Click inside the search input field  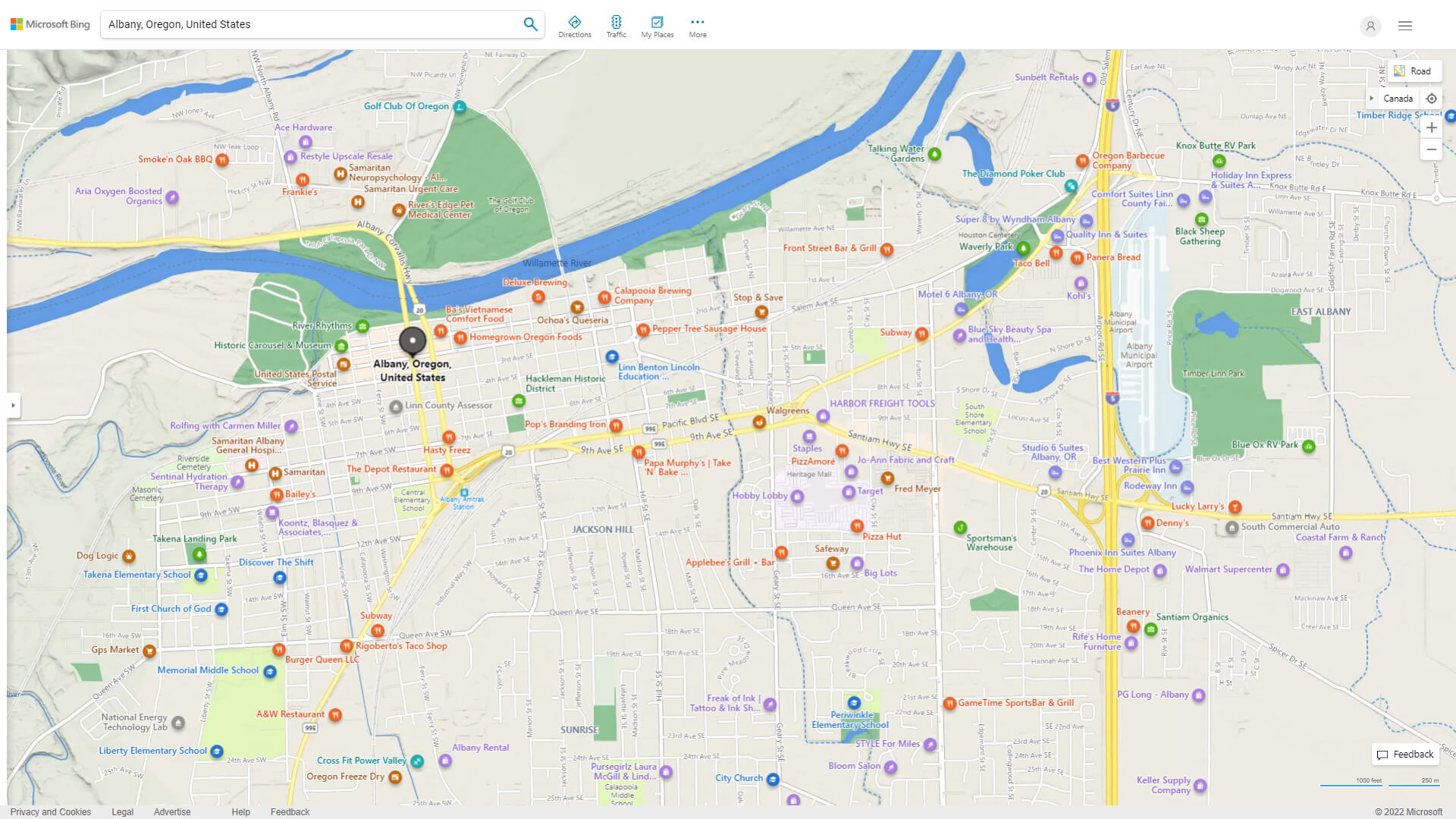click(x=303, y=24)
